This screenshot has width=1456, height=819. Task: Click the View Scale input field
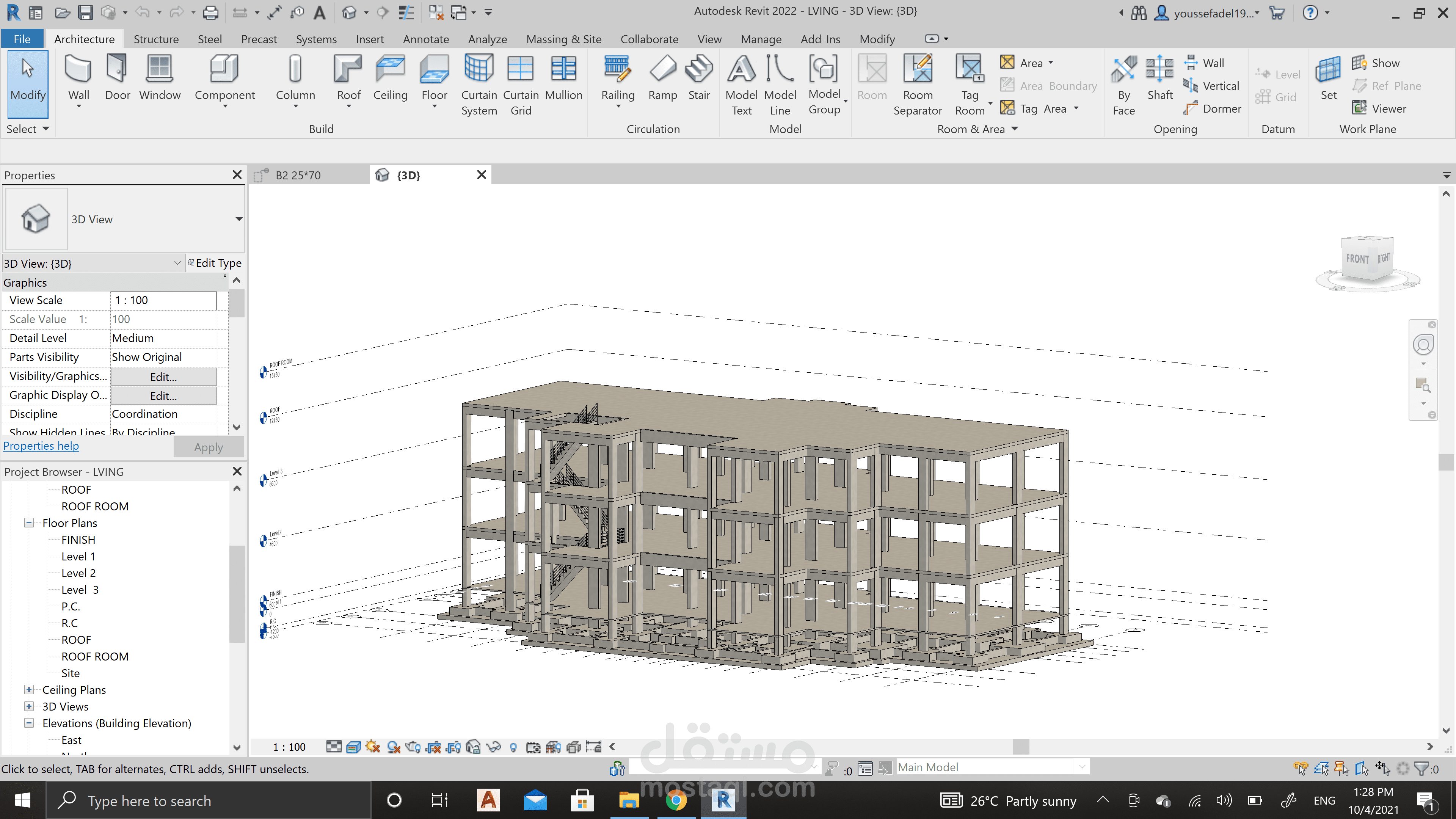163,300
